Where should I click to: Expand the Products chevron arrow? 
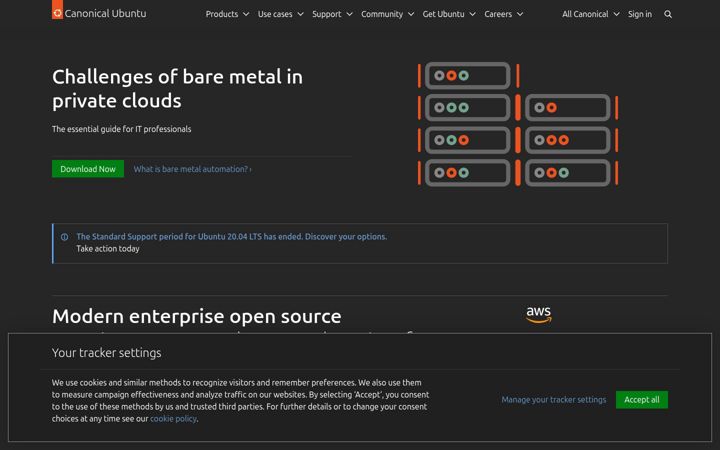pyautogui.click(x=246, y=14)
